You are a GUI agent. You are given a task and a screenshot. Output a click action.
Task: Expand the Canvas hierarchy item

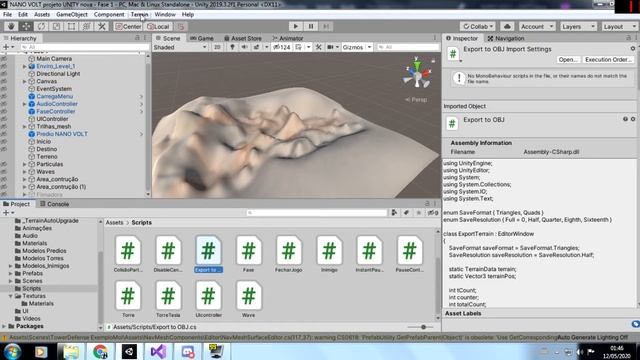pos(24,81)
